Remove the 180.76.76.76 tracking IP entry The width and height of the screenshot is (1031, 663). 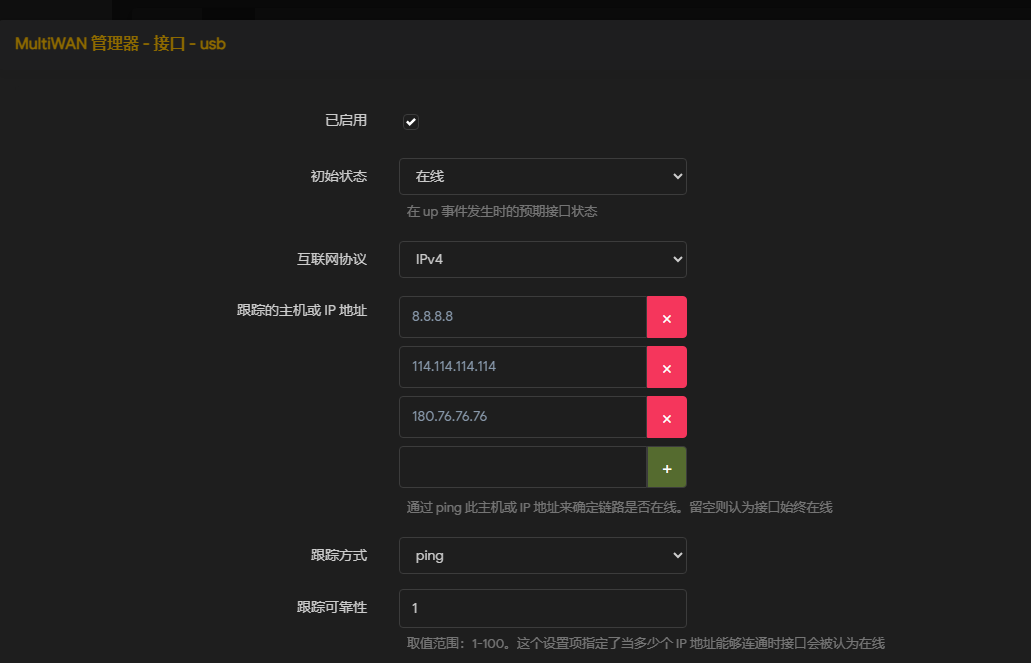coord(666,417)
